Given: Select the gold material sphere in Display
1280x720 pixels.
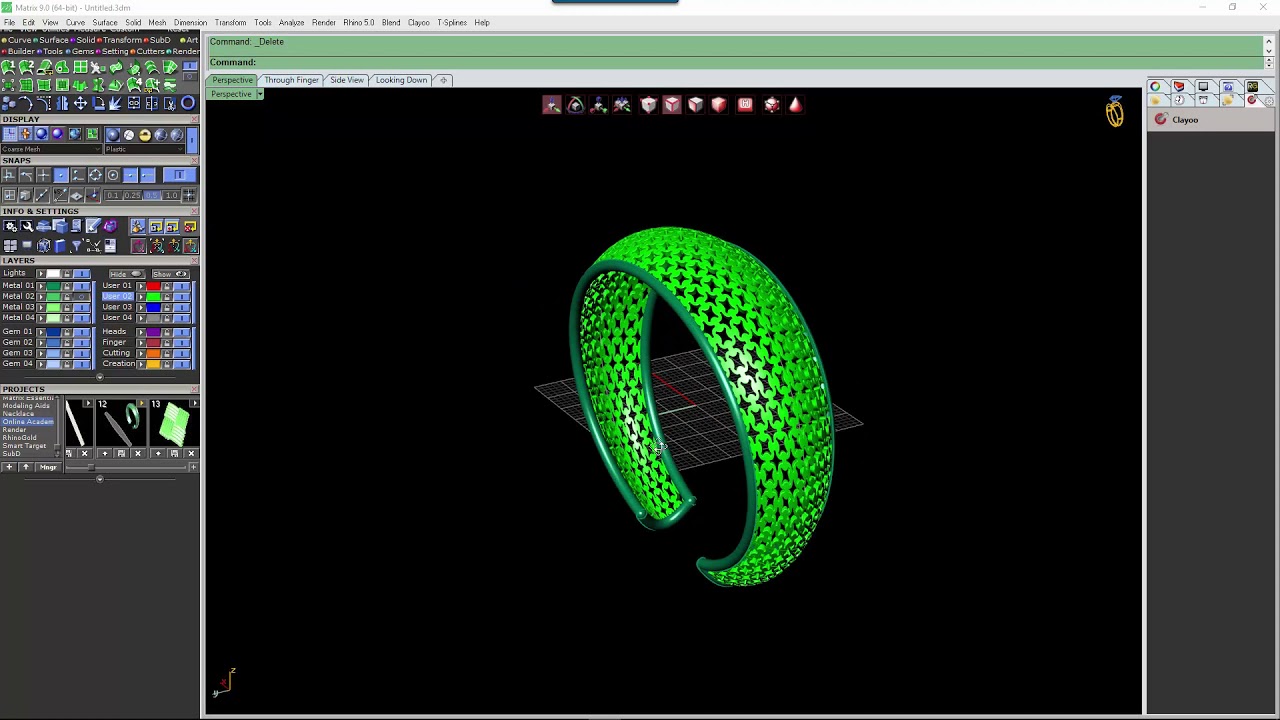Looking at the screenshot, I should (145, 135).
